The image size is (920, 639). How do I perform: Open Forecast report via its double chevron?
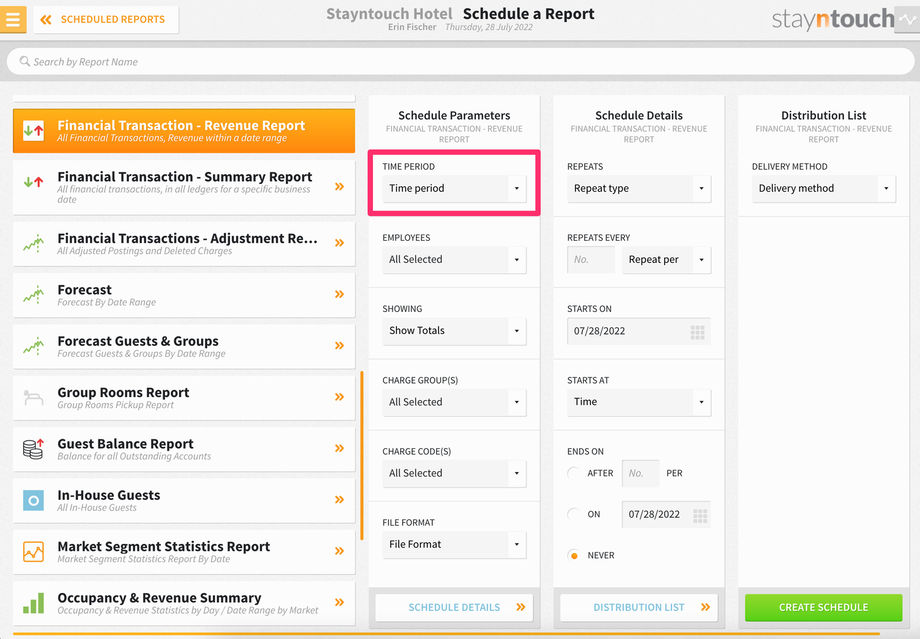(x=339, y=294)
